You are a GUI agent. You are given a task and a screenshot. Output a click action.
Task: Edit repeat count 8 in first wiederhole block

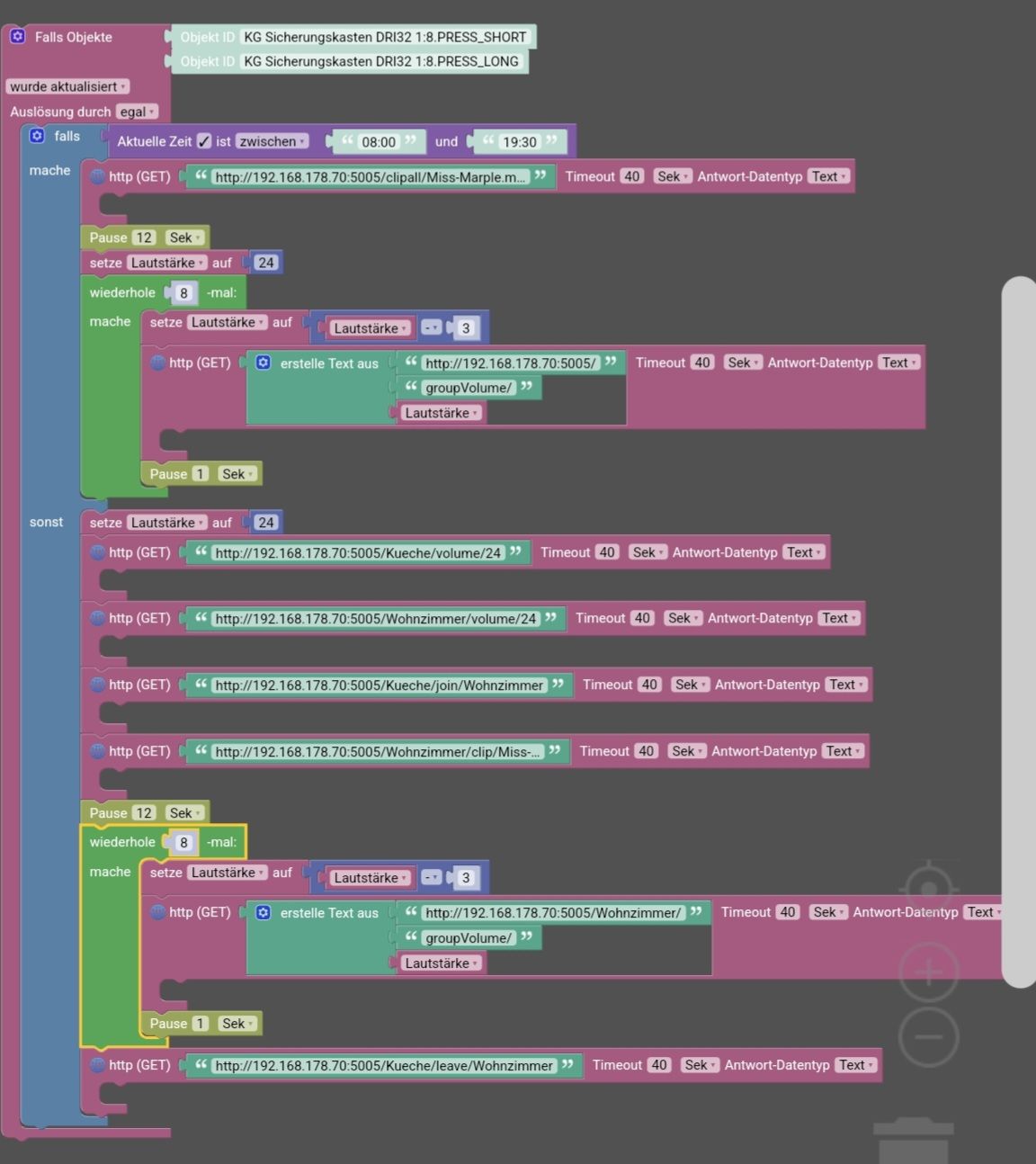click(183, 293)
